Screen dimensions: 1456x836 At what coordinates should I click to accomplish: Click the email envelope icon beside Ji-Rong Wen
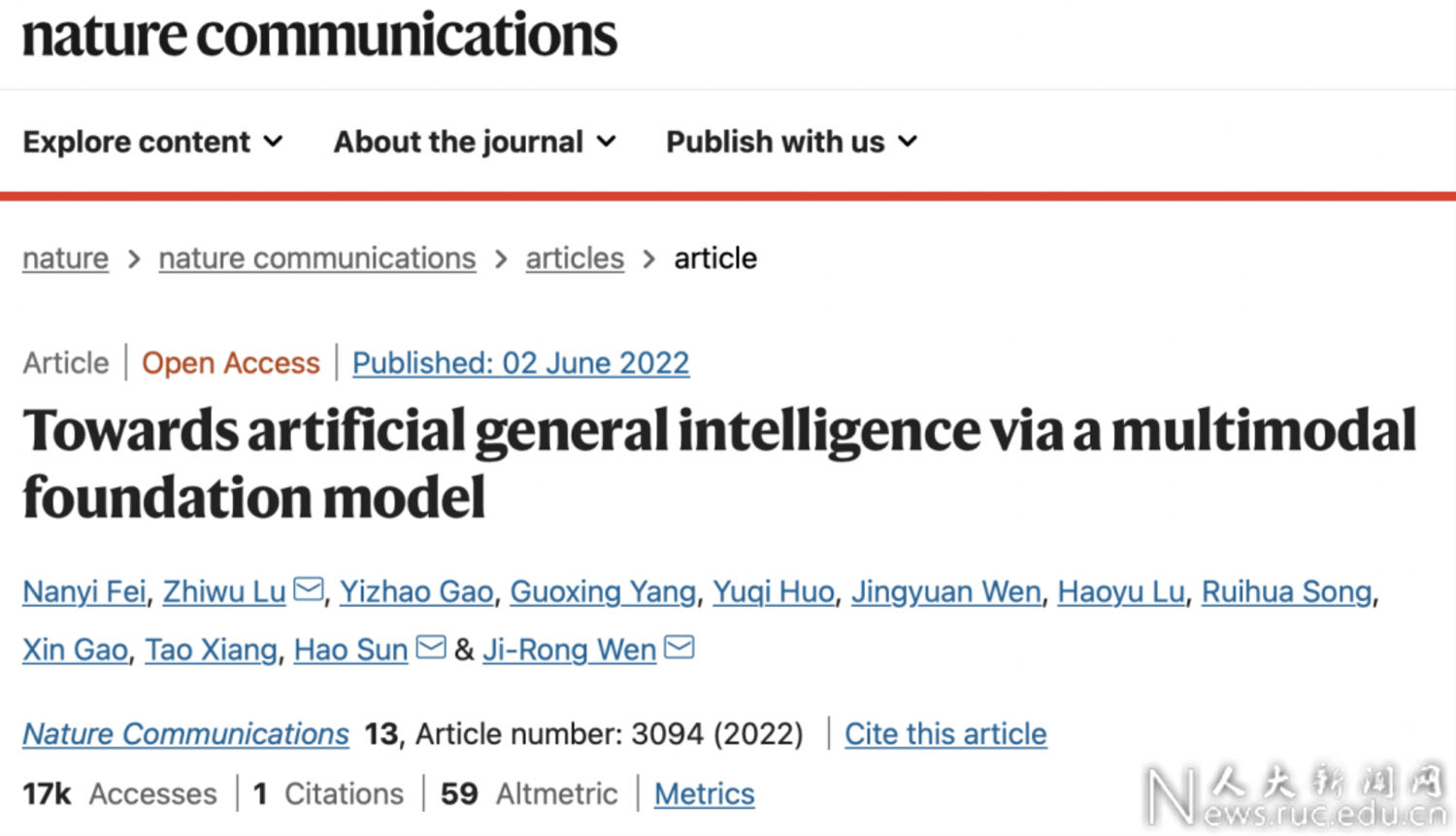(679, 647)
